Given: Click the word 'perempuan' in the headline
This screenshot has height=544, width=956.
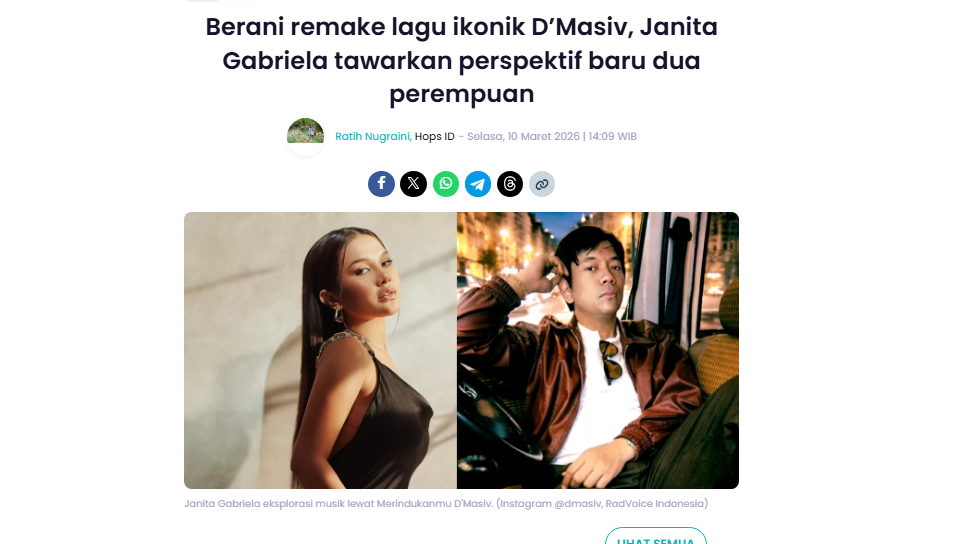Looking at the screenshot, I should [462, 95].
